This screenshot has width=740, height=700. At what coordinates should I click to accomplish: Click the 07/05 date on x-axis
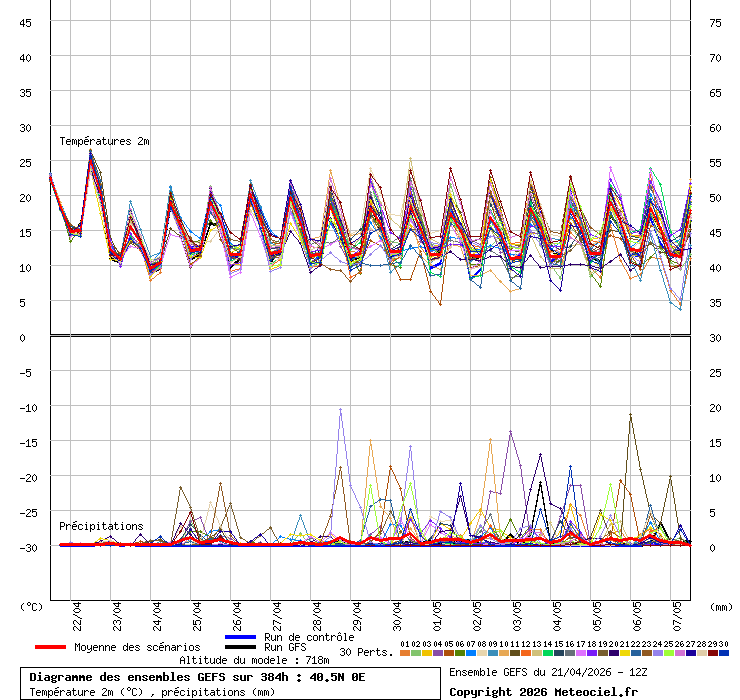677,612
